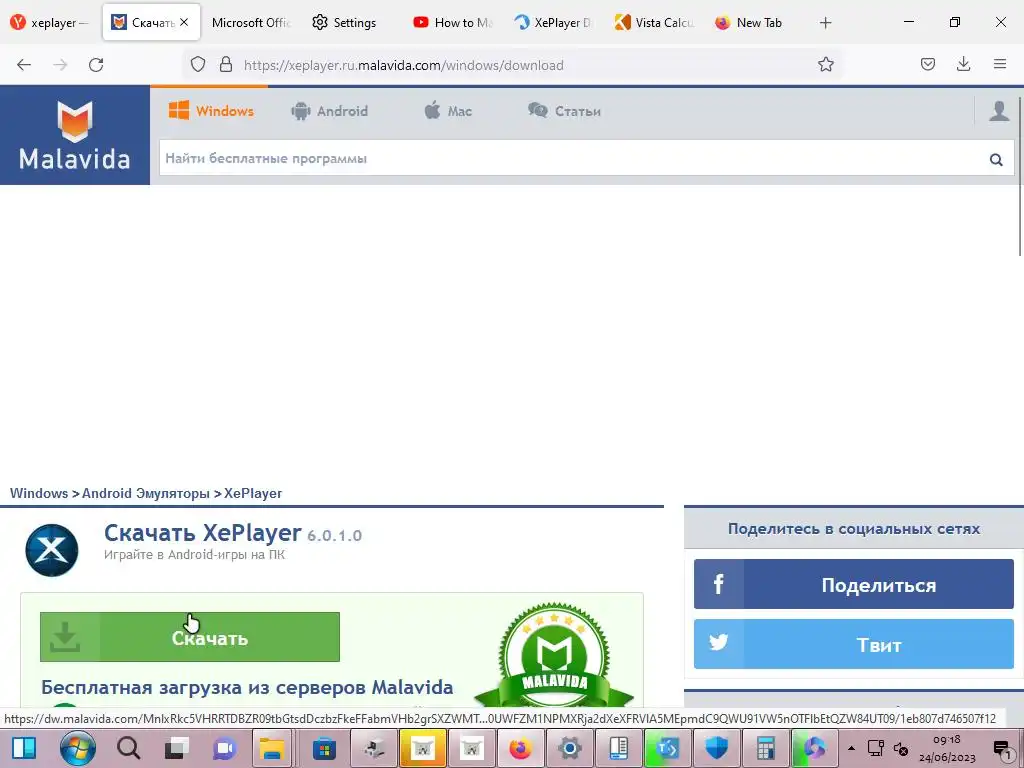Open taskbar search magnifier

pyautogui.click(x=128, y=748)
